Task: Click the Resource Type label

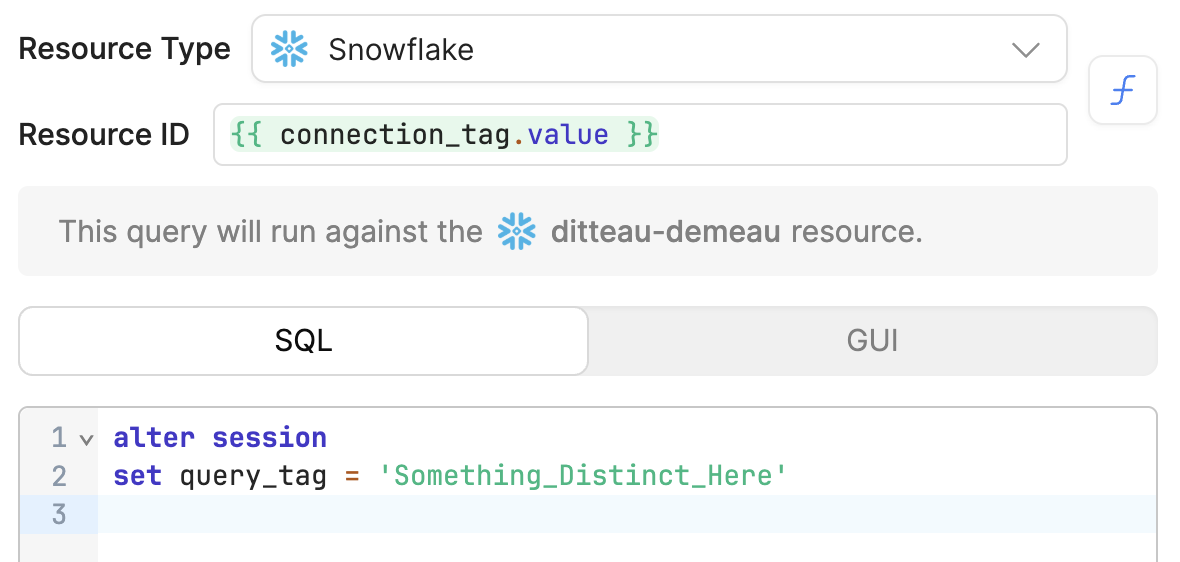Action: point(124,49)
